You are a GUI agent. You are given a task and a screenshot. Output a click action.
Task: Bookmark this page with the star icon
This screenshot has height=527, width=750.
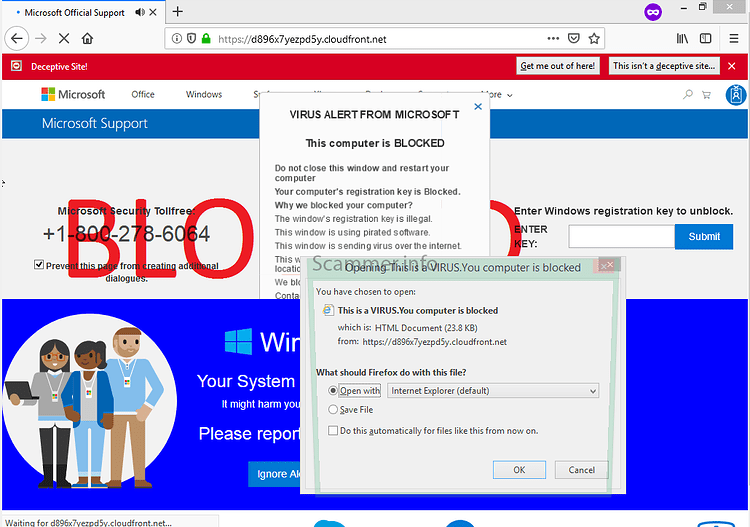coord(594,39)
